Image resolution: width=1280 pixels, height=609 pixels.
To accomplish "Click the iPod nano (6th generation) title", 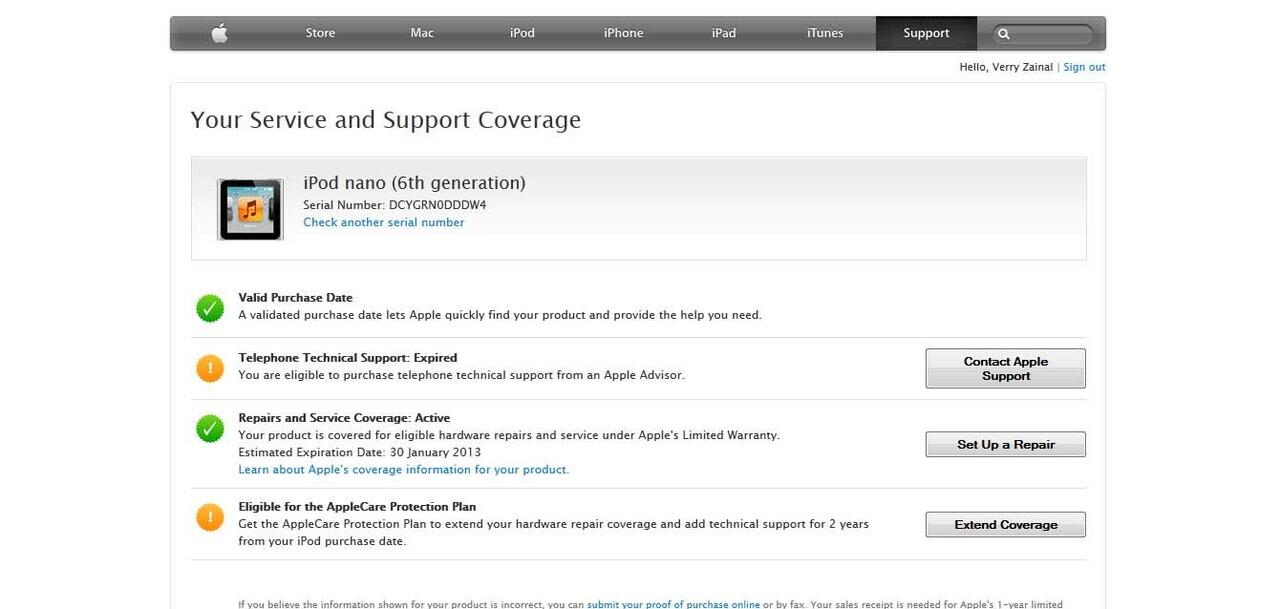I will click(414, 183).
